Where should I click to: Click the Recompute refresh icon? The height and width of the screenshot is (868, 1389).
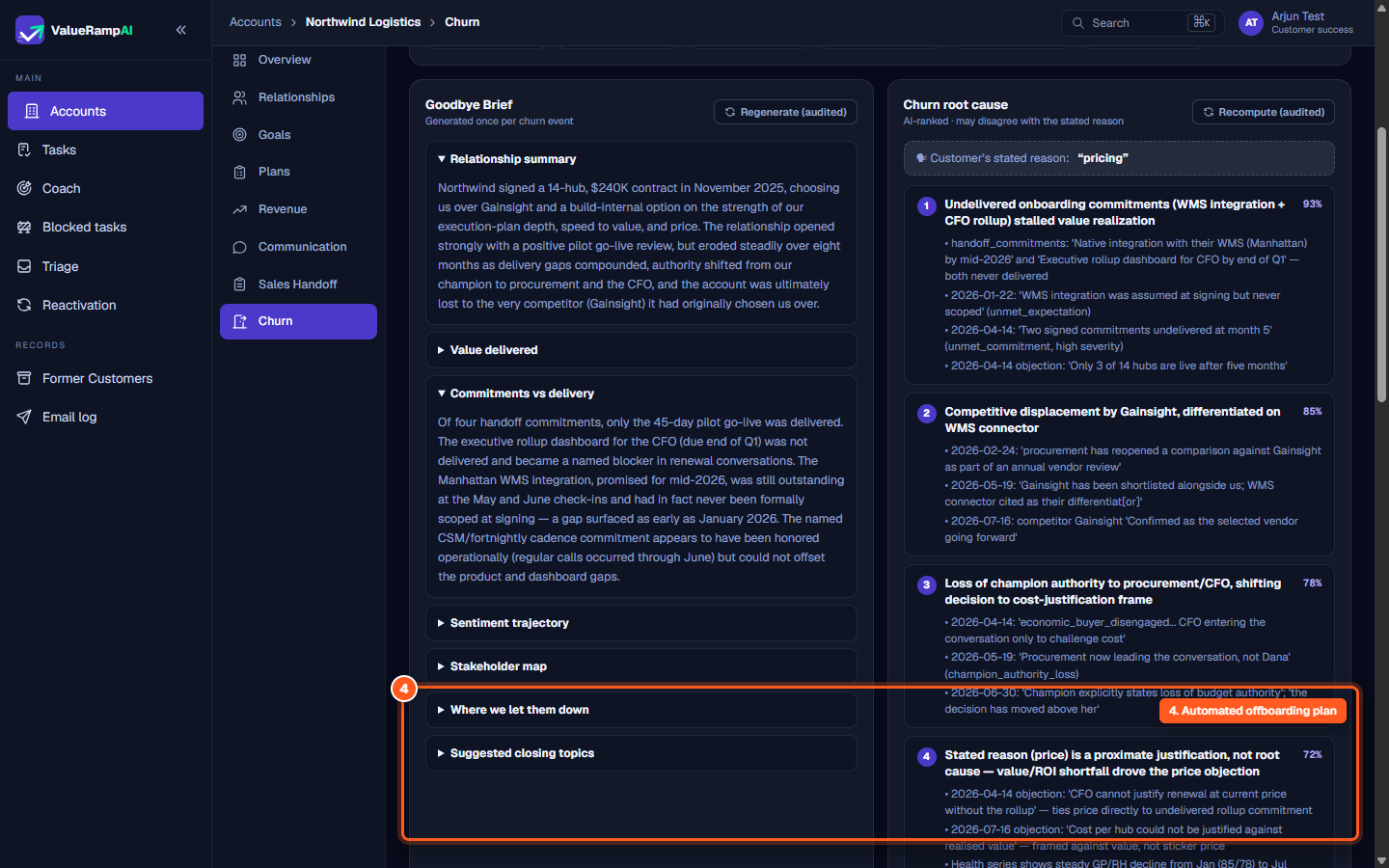pyautogui.click(x=1208, y=112)
